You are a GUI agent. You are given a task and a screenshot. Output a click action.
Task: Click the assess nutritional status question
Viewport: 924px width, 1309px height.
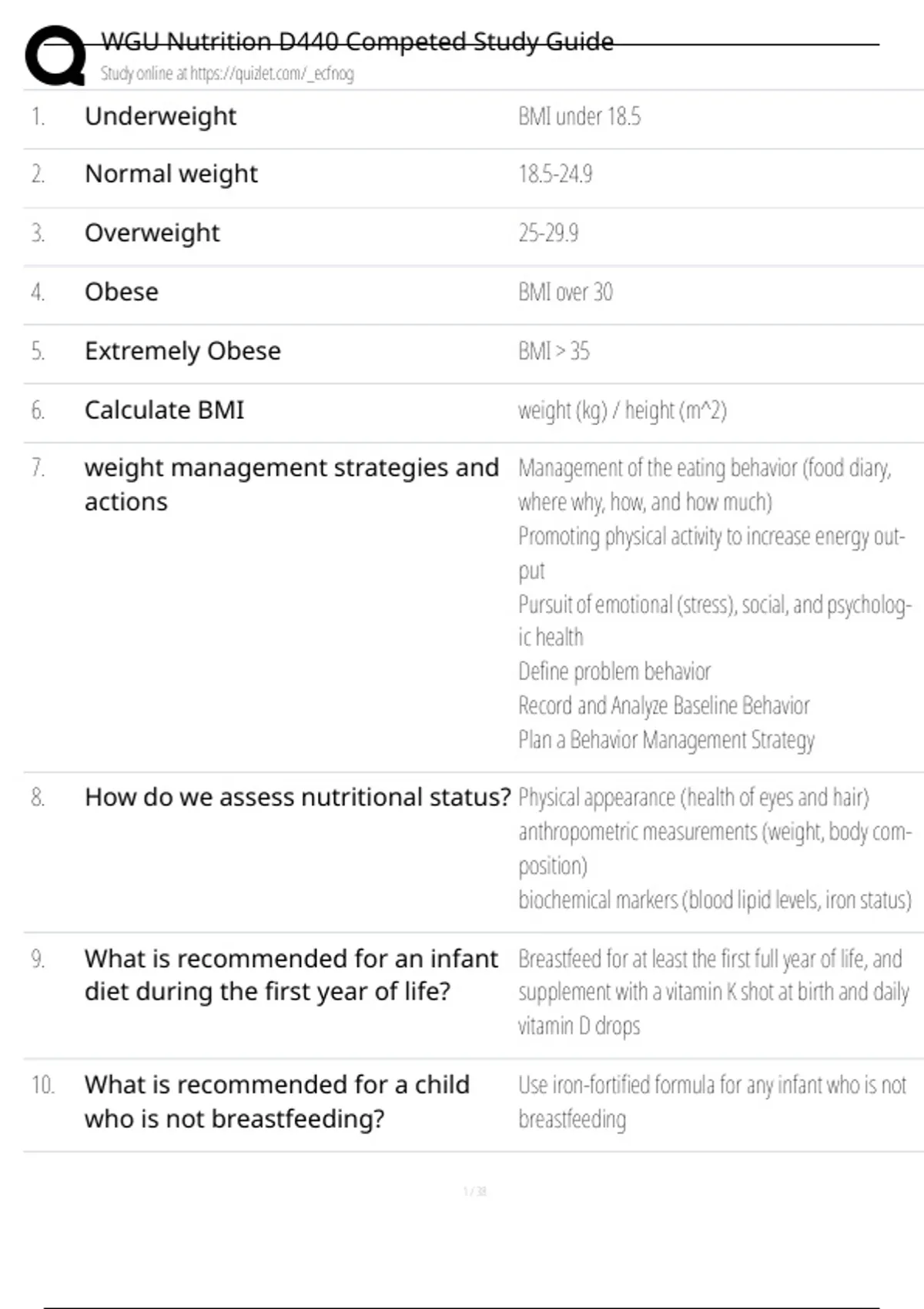(x=297, y=798)
